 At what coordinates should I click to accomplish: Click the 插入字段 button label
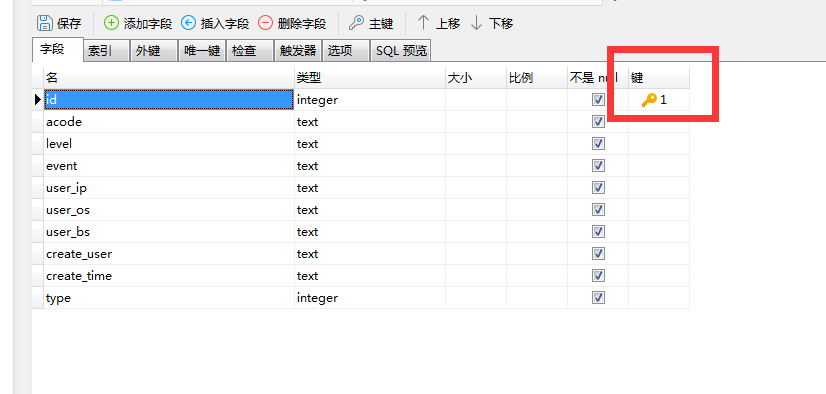click(225, 24)
